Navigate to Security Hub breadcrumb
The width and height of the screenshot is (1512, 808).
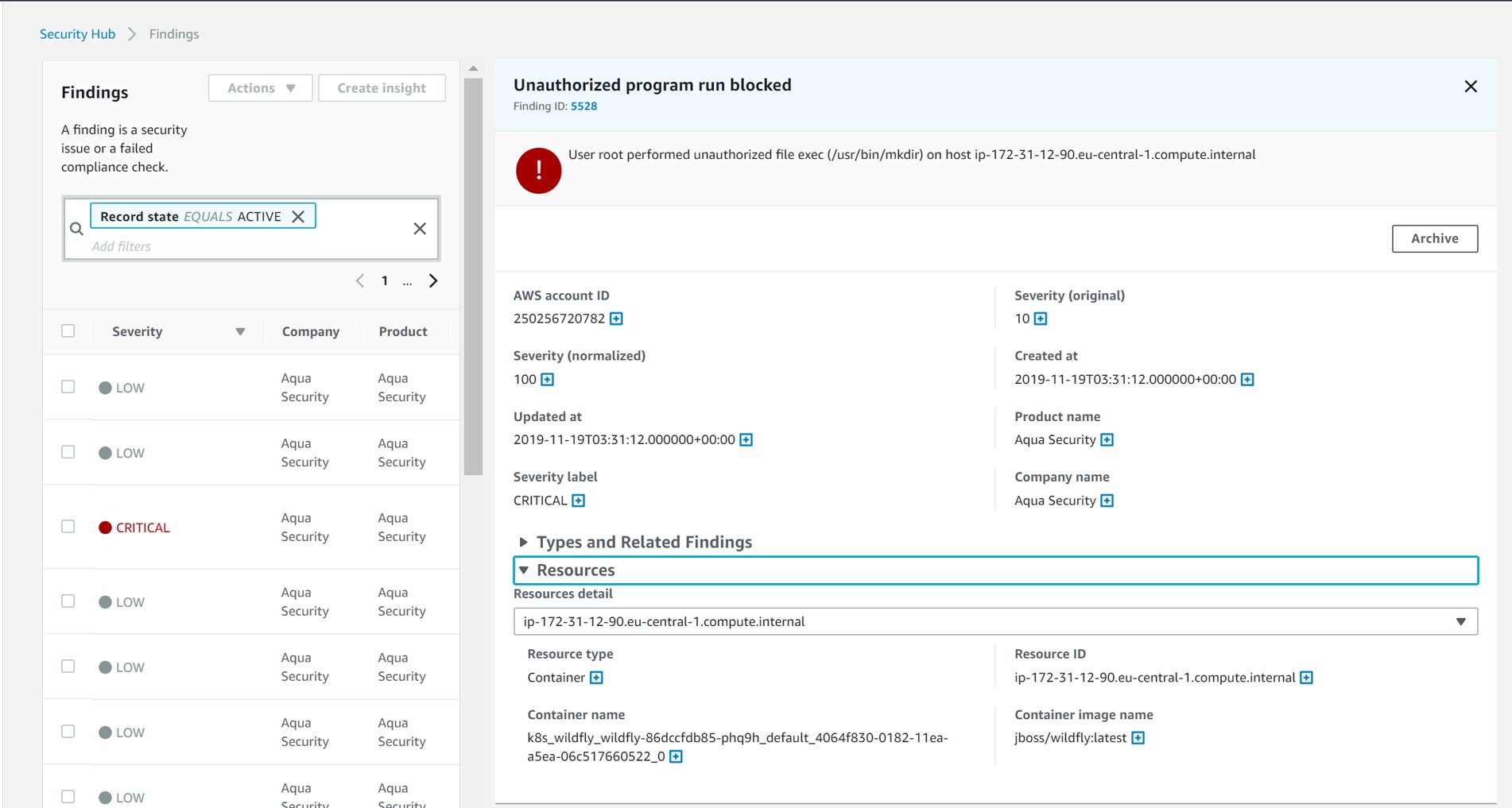[x=77, y=34]
